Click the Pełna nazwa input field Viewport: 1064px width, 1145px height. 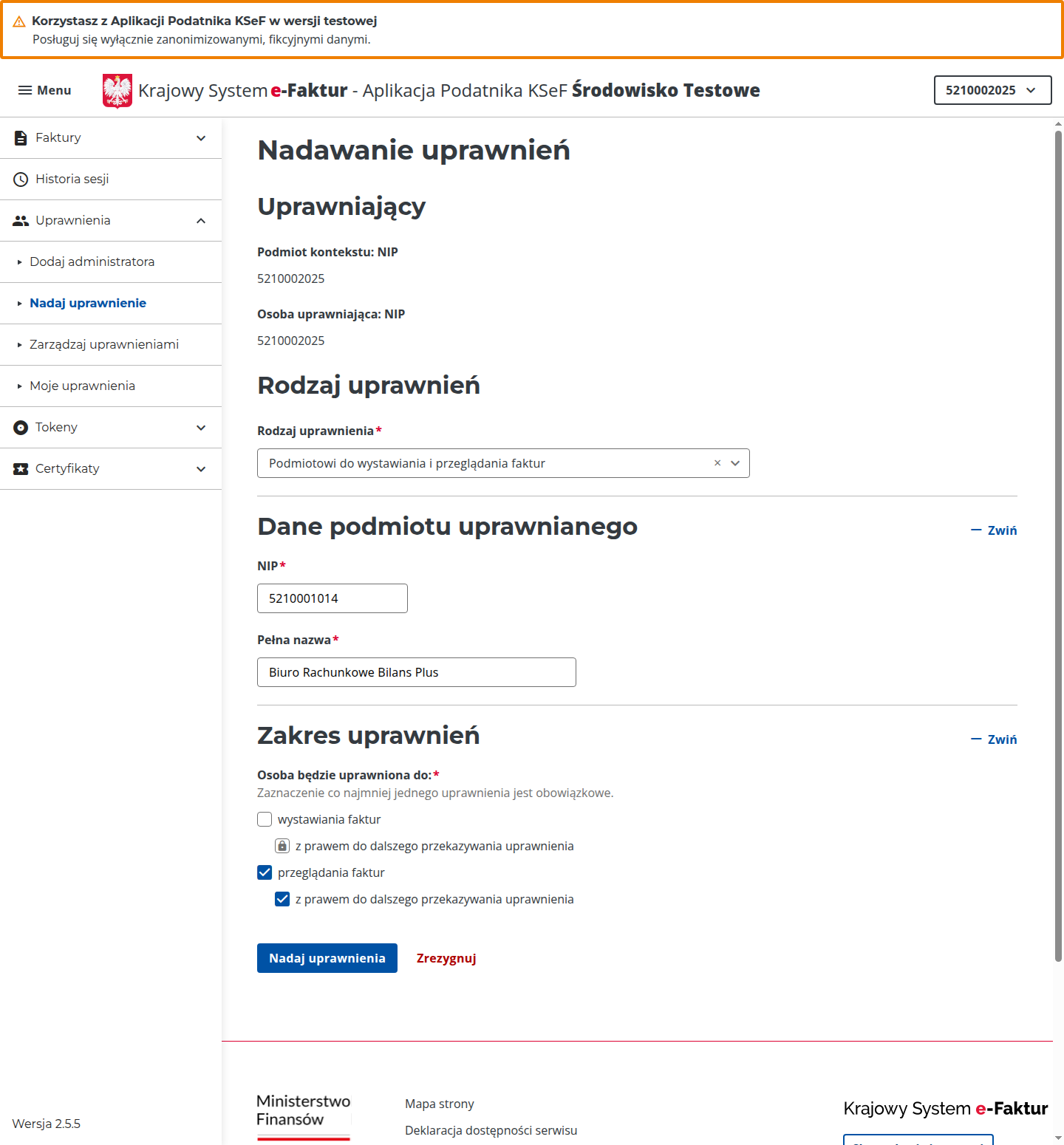pos(417,672)
